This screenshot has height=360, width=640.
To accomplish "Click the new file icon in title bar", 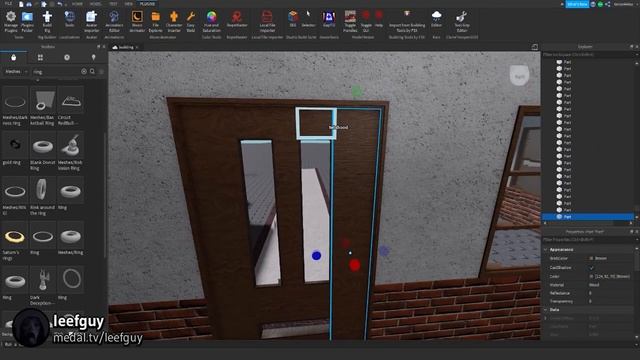I will [21, 4].
